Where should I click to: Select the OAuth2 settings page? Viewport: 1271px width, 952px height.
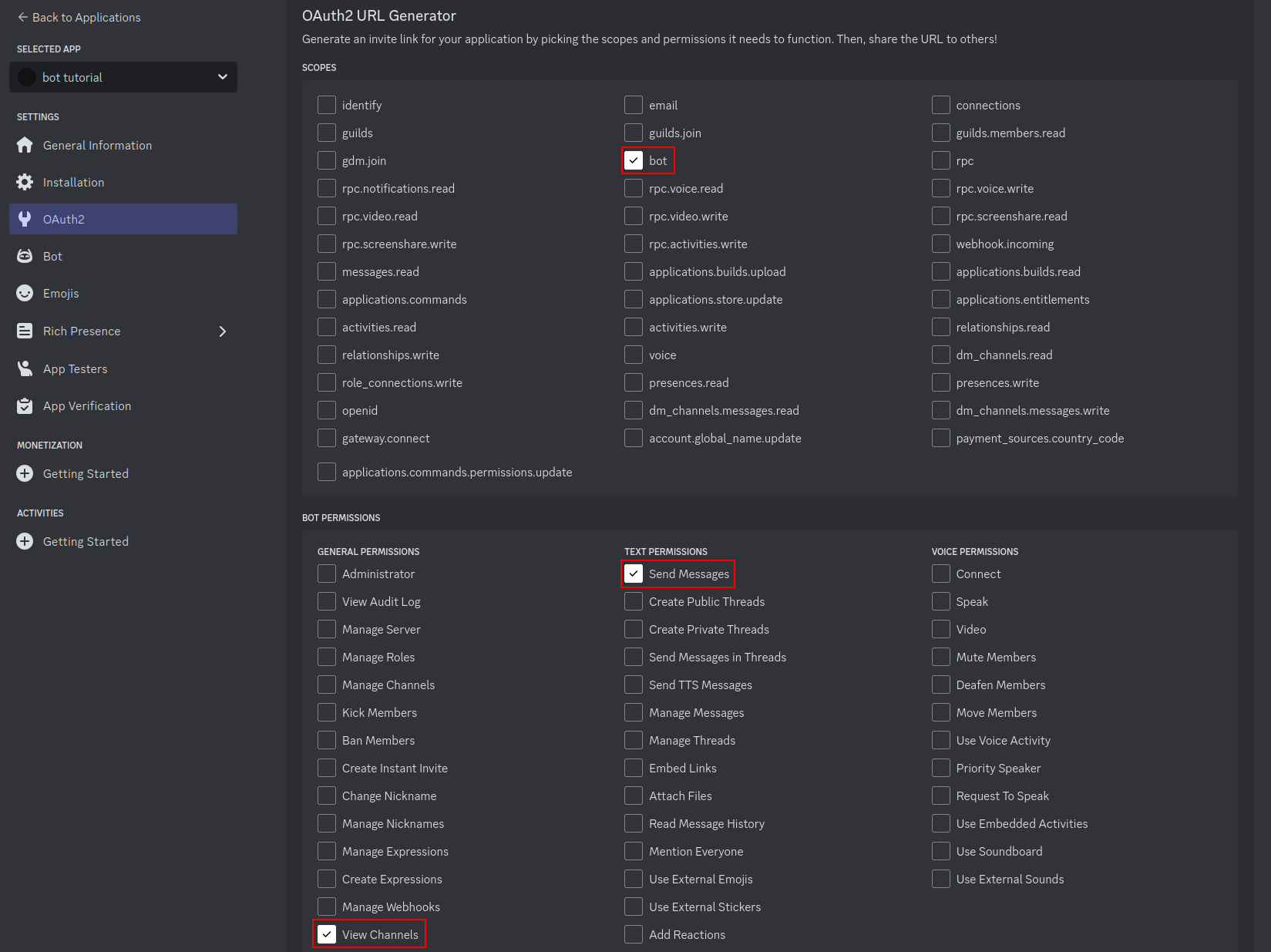point(123,219)
